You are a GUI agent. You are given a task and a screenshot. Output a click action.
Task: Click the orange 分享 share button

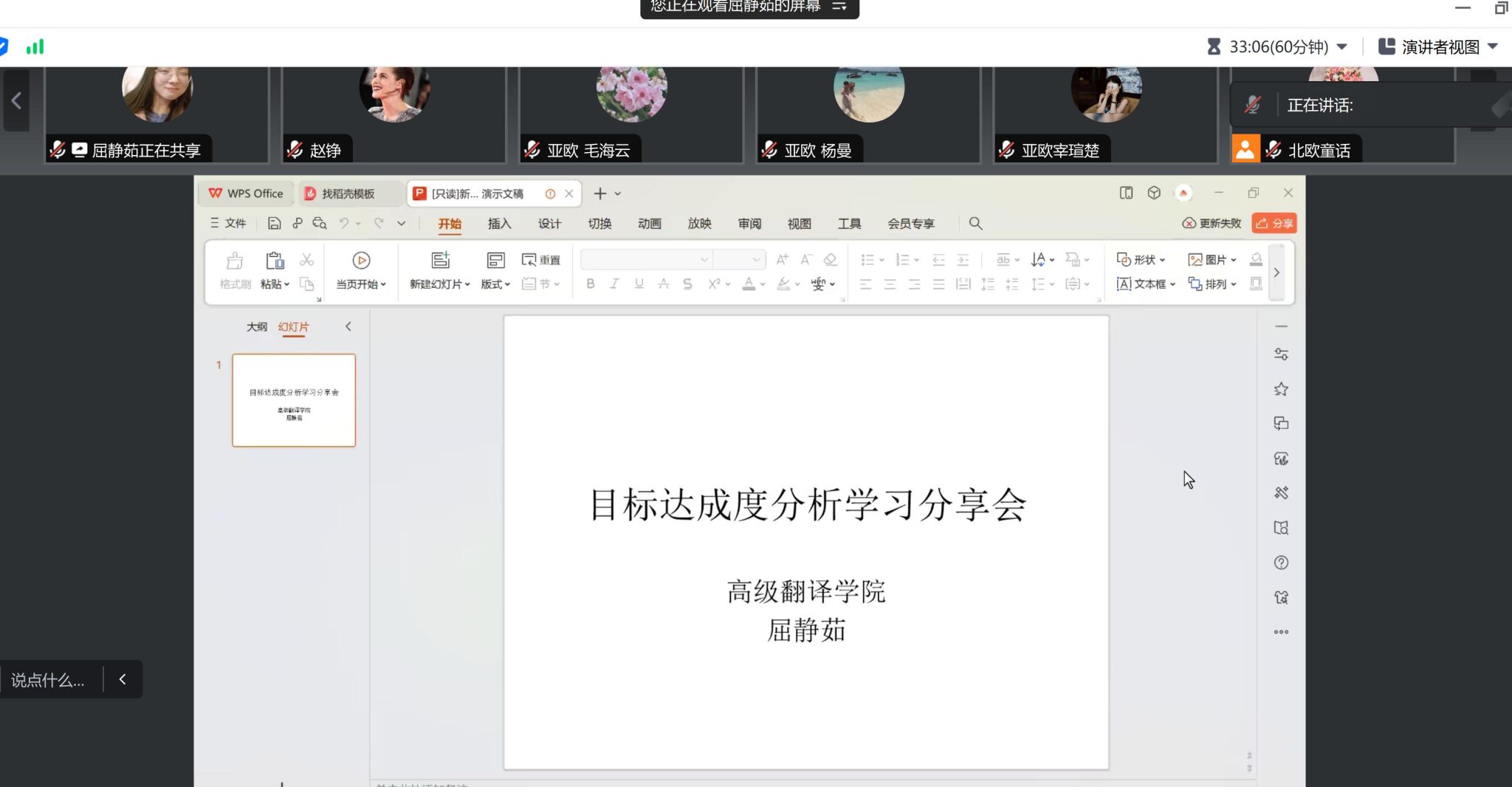coord(1274,223)
